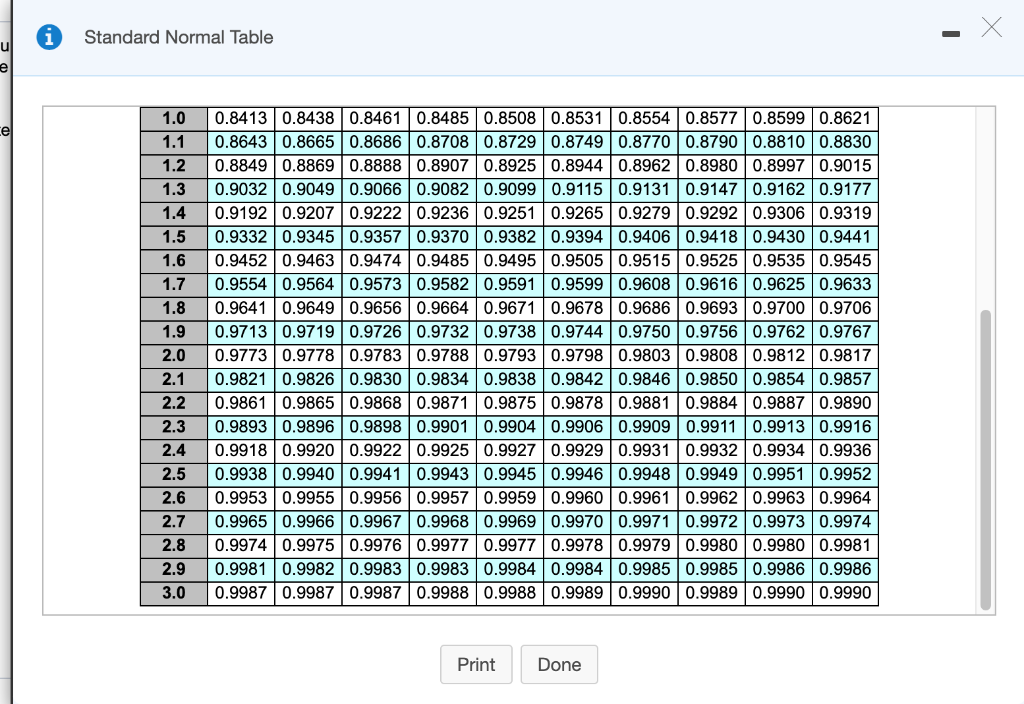The image size is (1024, 704).
Task: Click the table value 0.9505
Action: pos(577,261)
